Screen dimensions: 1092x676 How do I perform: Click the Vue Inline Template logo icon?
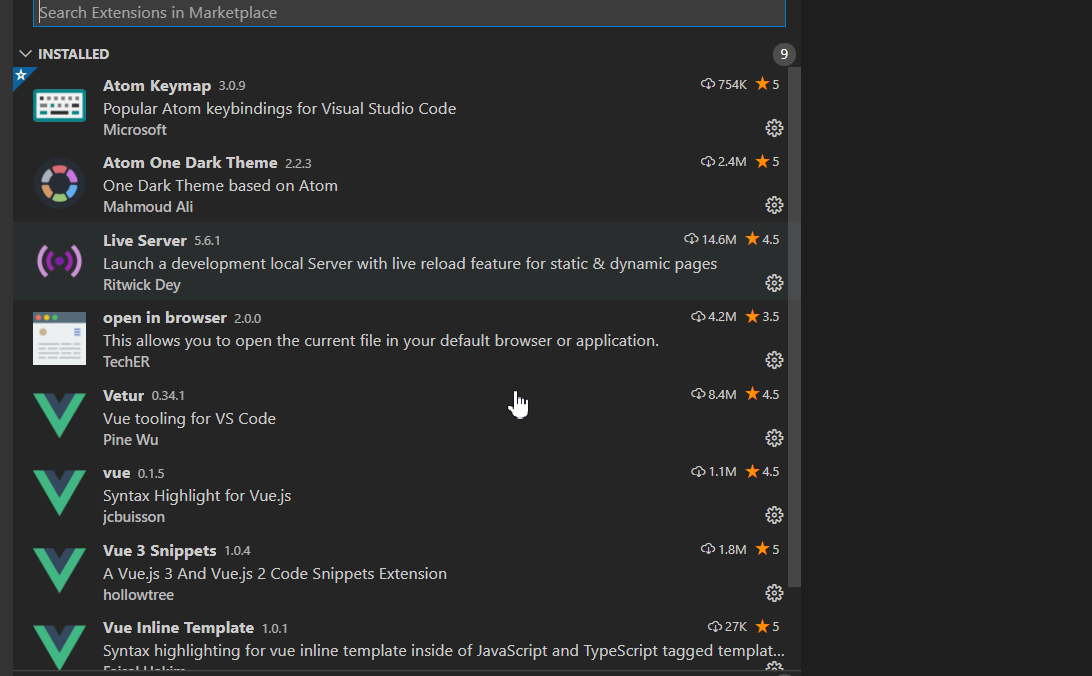[59, 647]
